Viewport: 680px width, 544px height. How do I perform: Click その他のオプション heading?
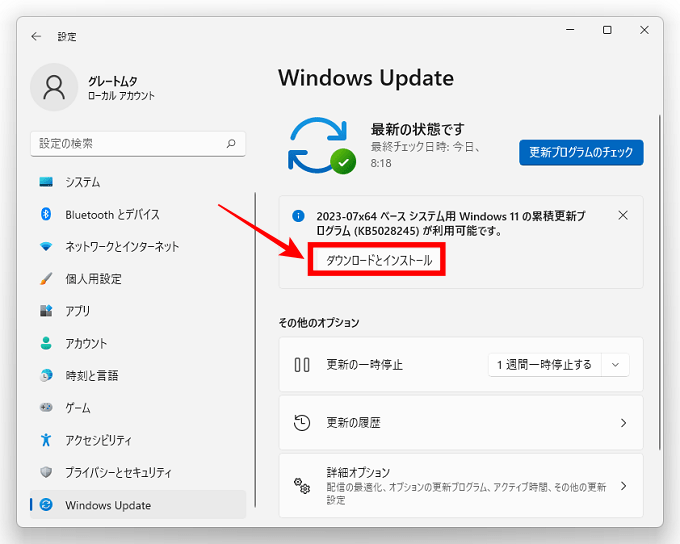point(319,322)
